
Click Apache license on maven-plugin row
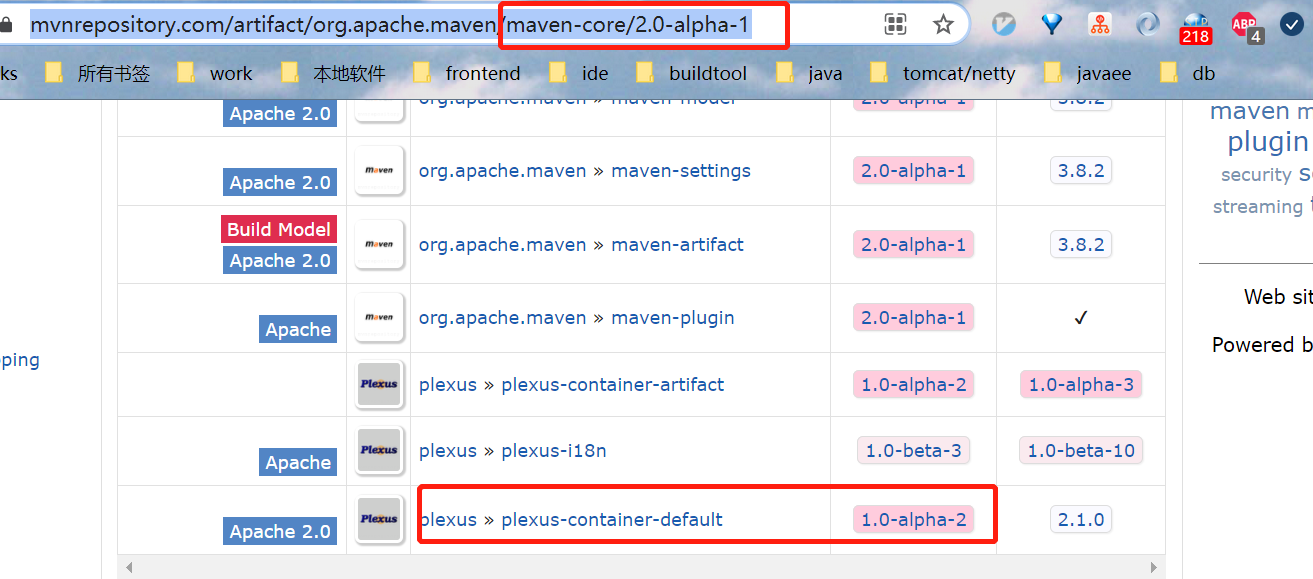(298, 329)
